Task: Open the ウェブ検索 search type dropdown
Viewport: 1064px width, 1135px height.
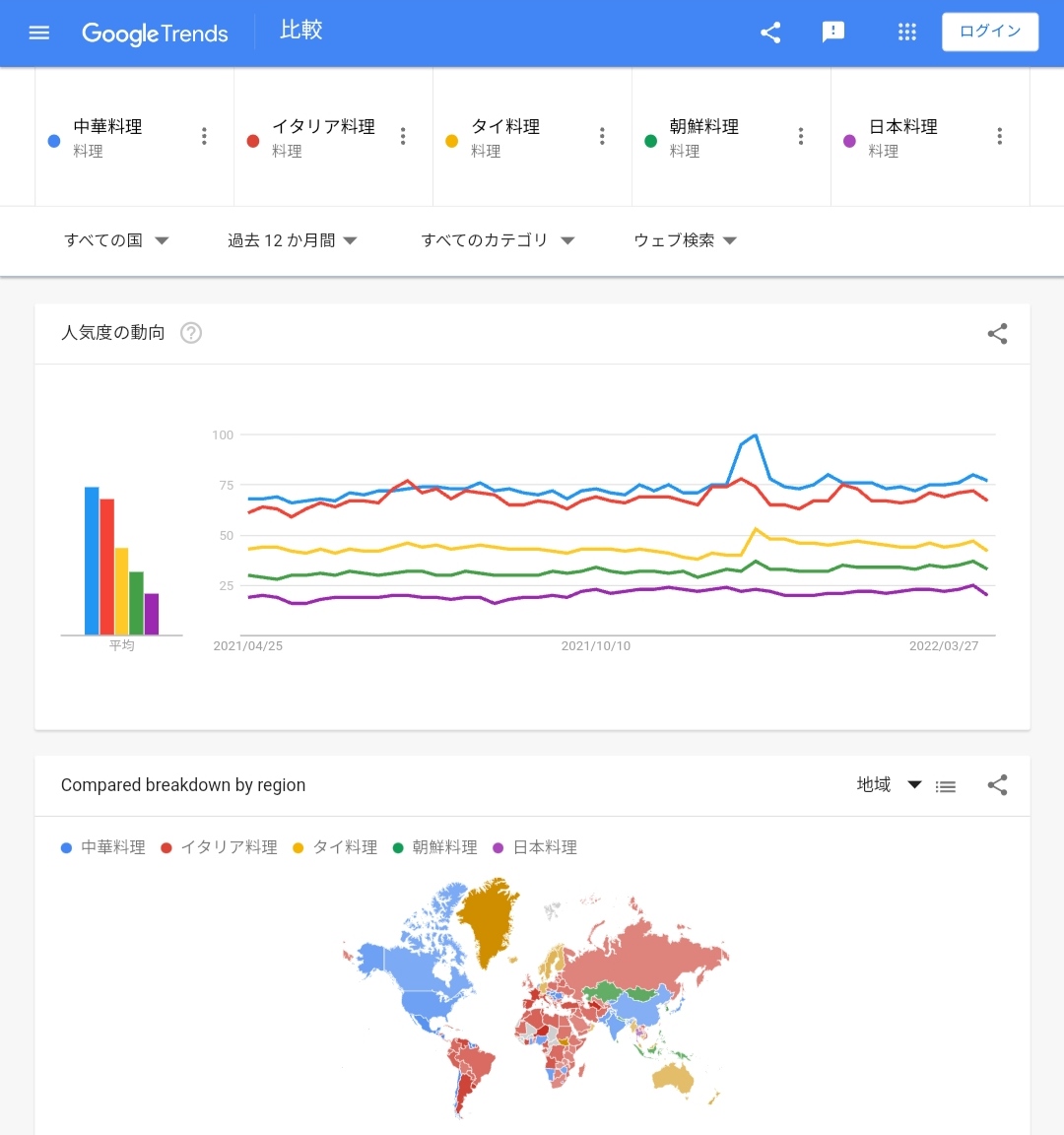Action: (685, 240)
